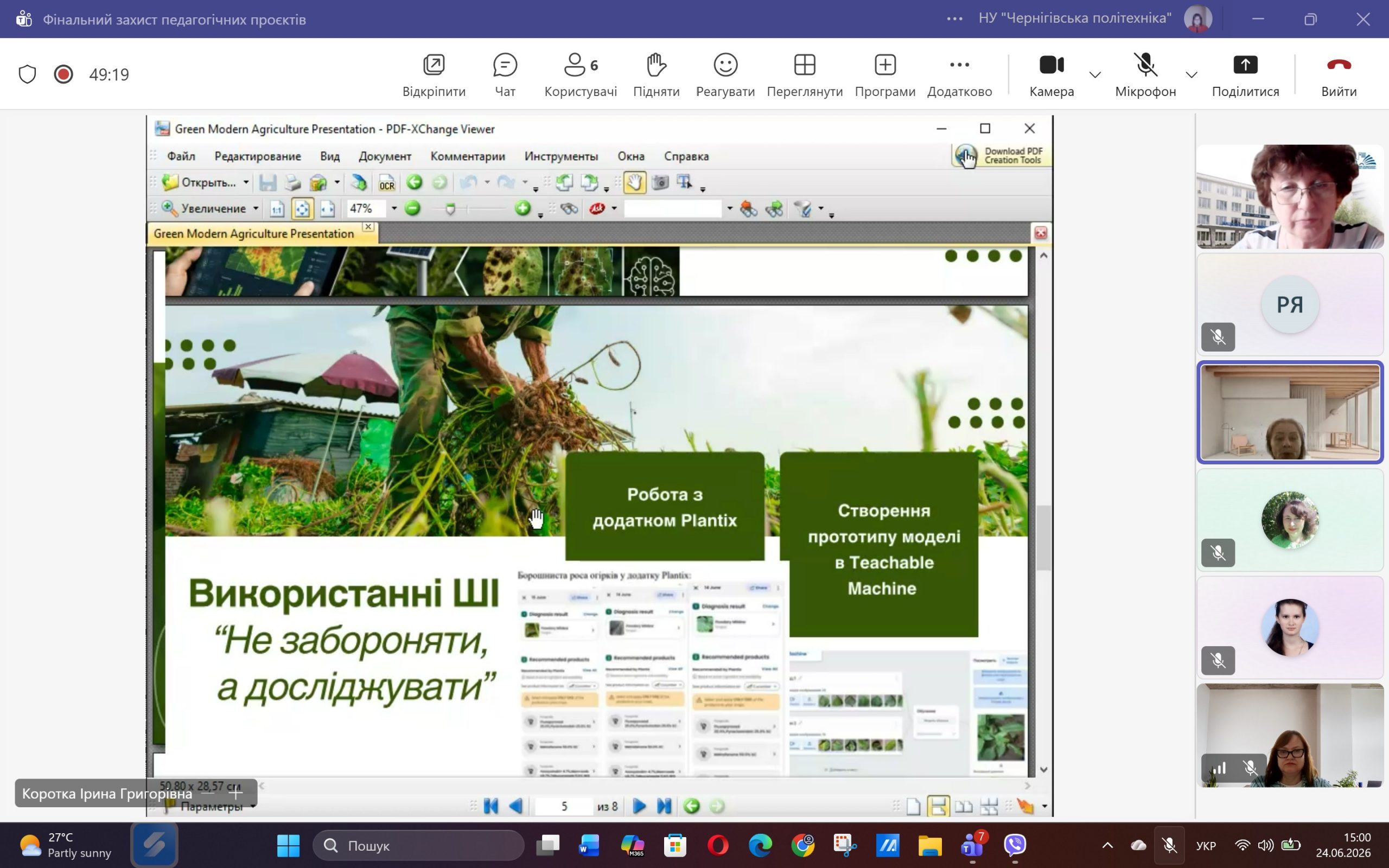This screenshot has height=868, width=1389.
Task: Click the Print icon in the toolbar
Action: coord(293,183)
